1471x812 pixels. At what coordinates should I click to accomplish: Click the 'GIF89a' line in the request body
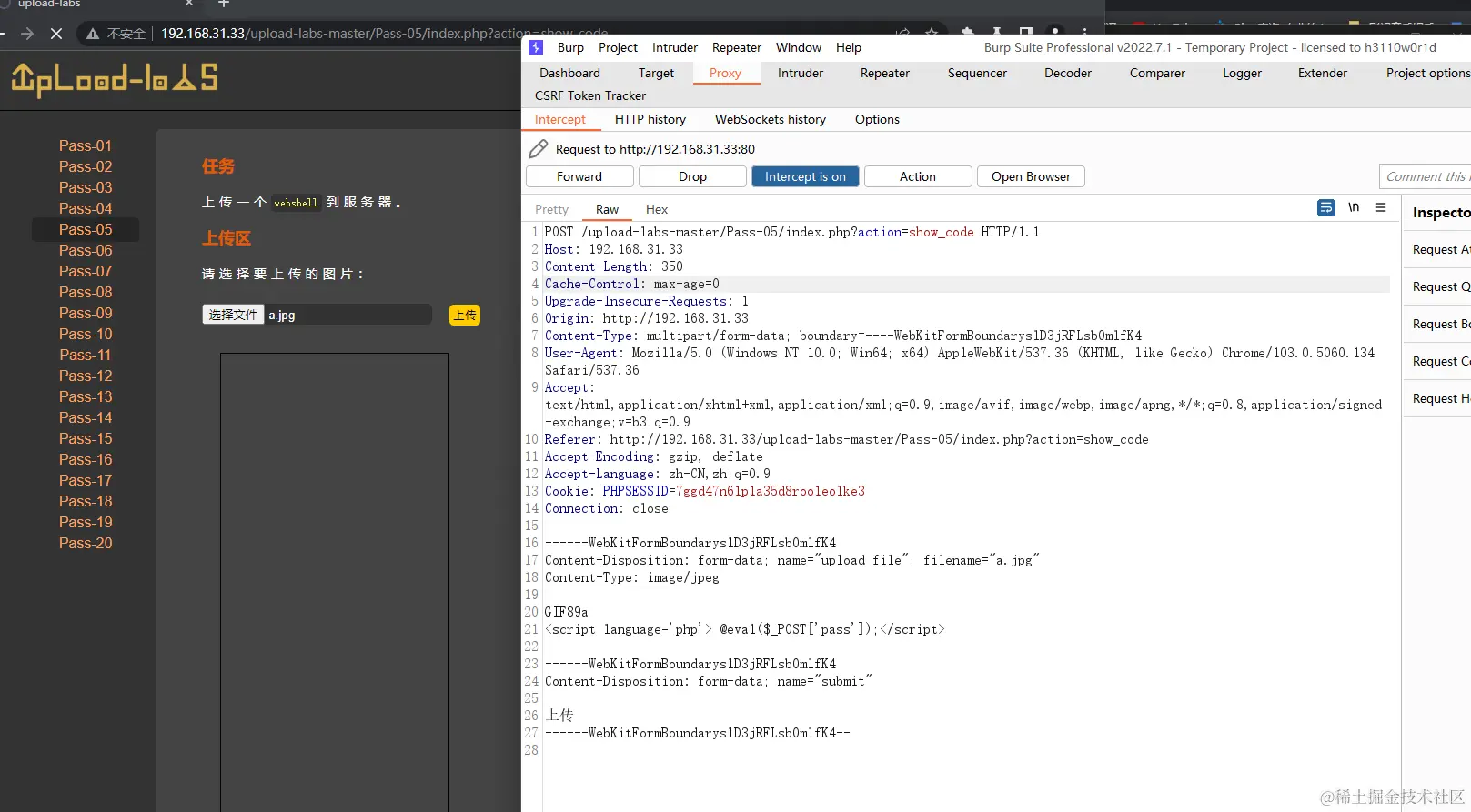[x=566, y=612]
